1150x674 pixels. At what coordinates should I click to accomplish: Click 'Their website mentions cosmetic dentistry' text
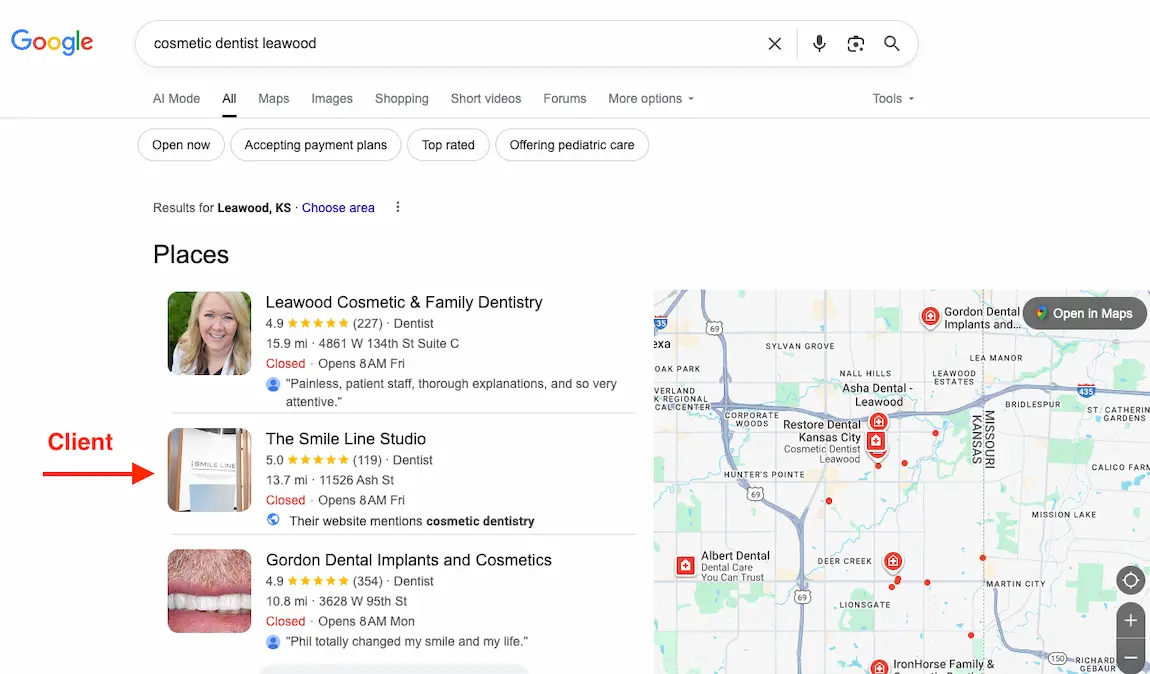point(411,521)
